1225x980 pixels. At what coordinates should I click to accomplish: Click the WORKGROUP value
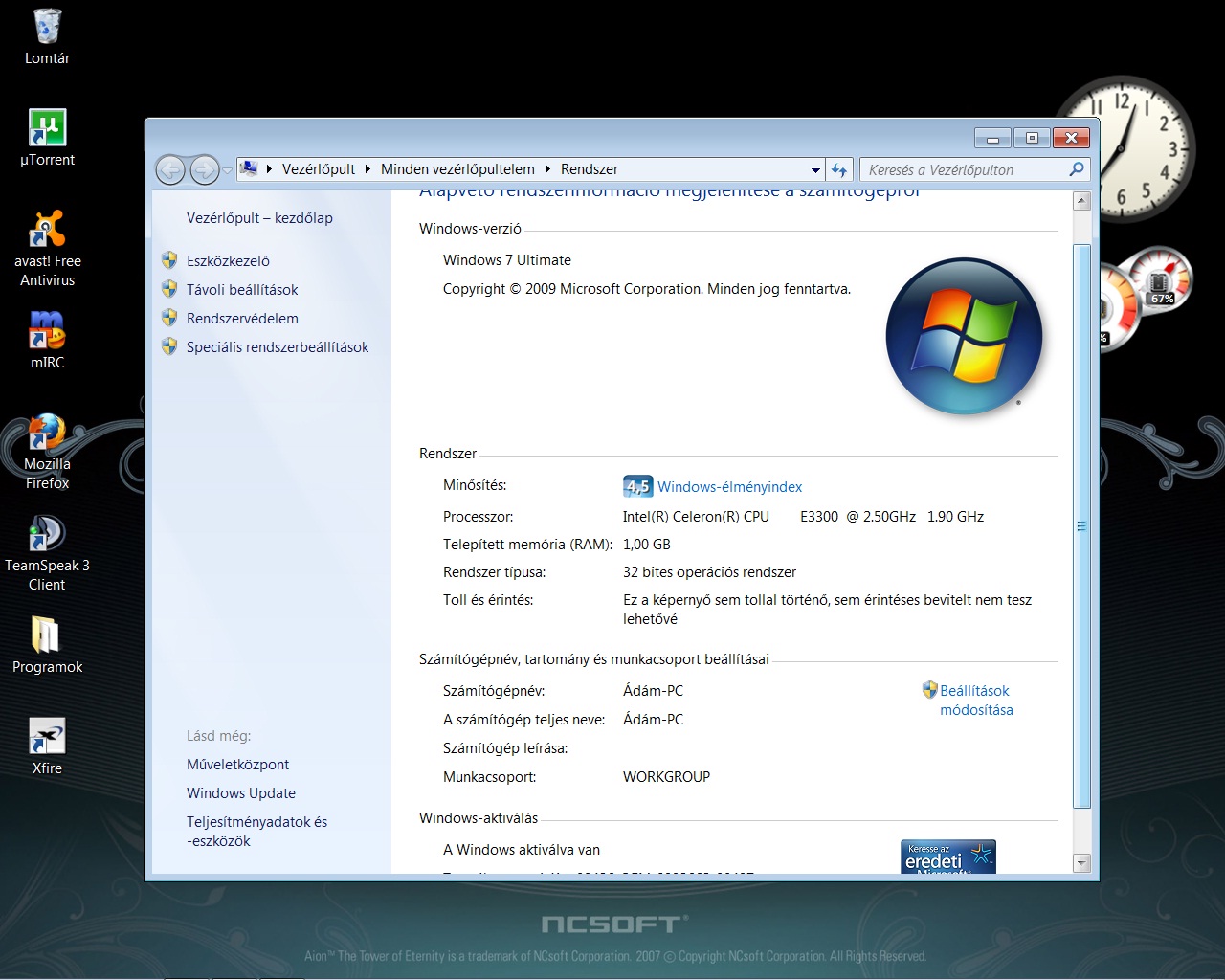[666, 777]
